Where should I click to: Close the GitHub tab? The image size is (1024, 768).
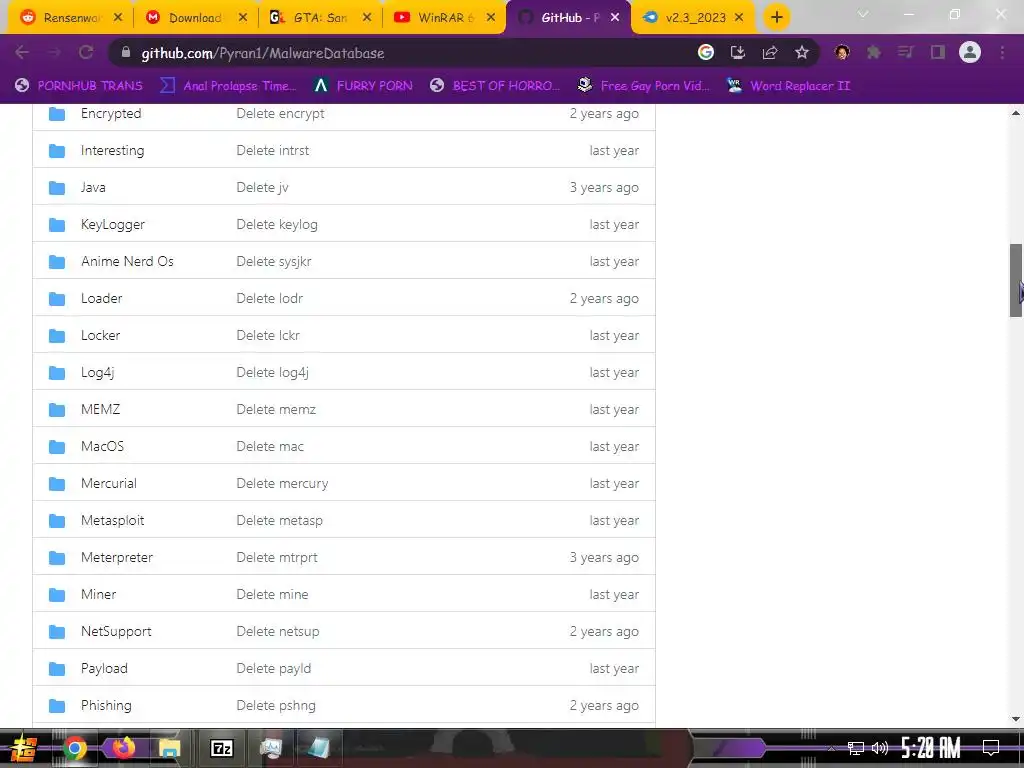click(x=615, y=18)
